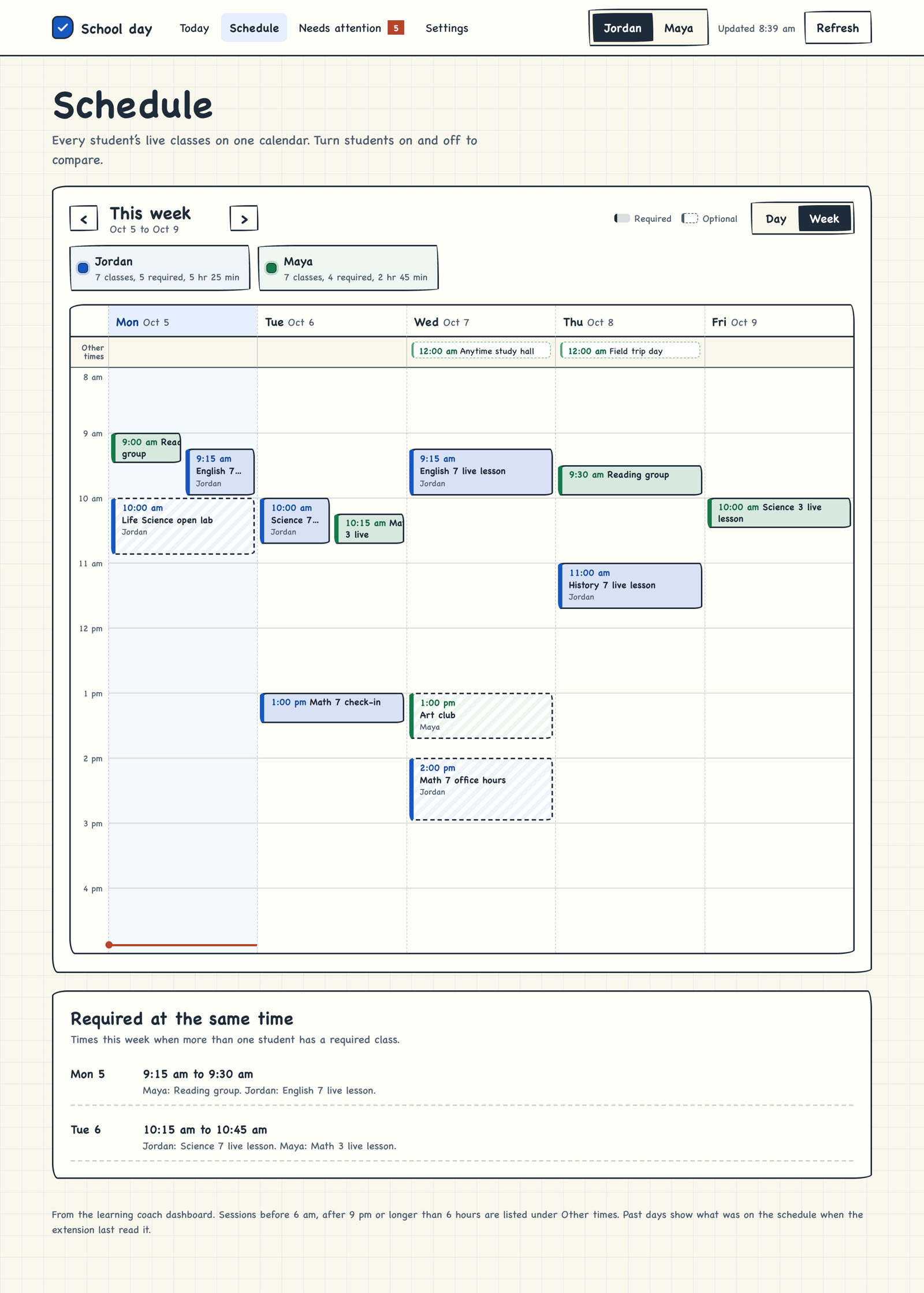Click the Needs attention badge showing 5
The height and width of the screenshot is (1293, 924).
click(x=396, y=28)
